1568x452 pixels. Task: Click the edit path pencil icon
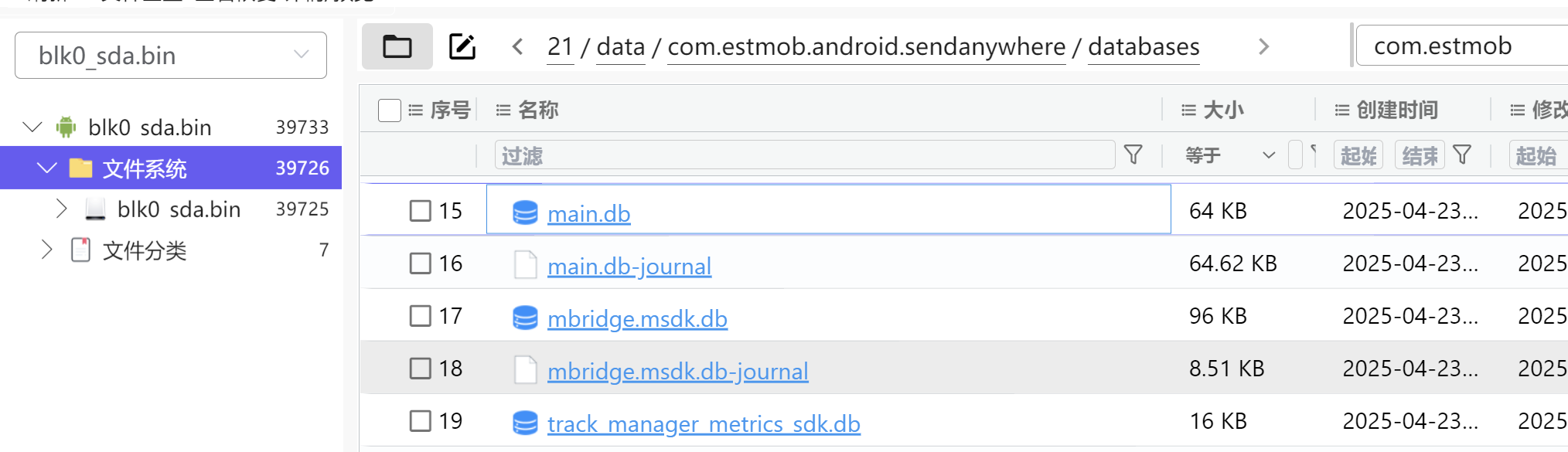point(462,47)
